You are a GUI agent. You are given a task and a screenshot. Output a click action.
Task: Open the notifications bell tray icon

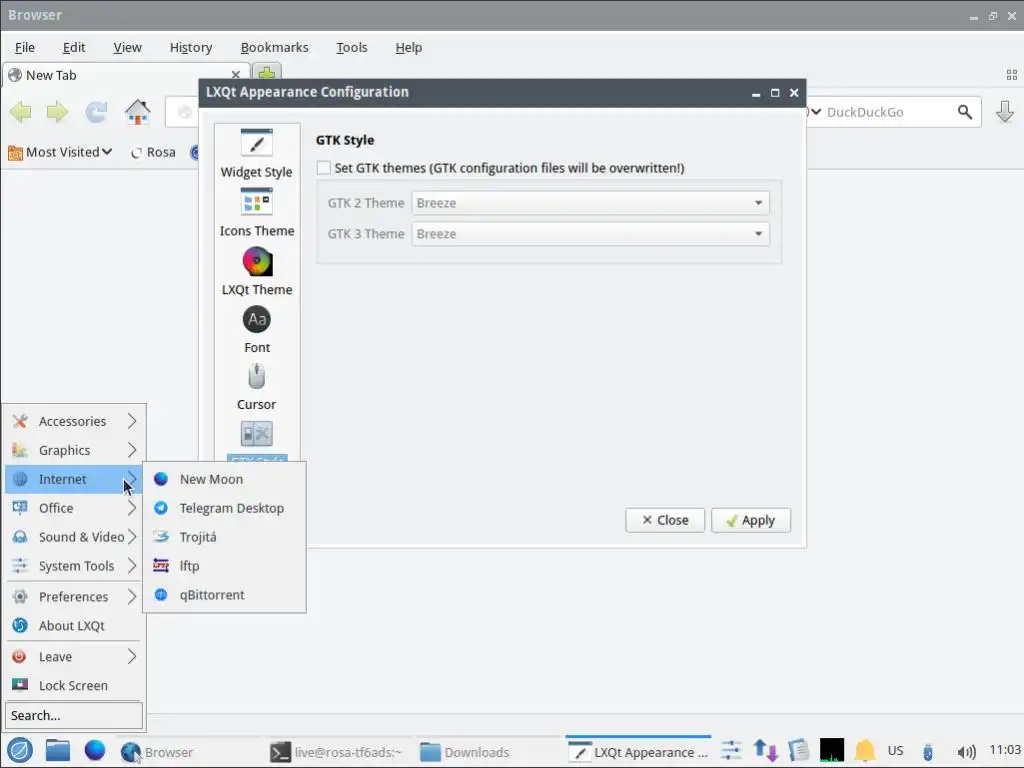(865, 751)
